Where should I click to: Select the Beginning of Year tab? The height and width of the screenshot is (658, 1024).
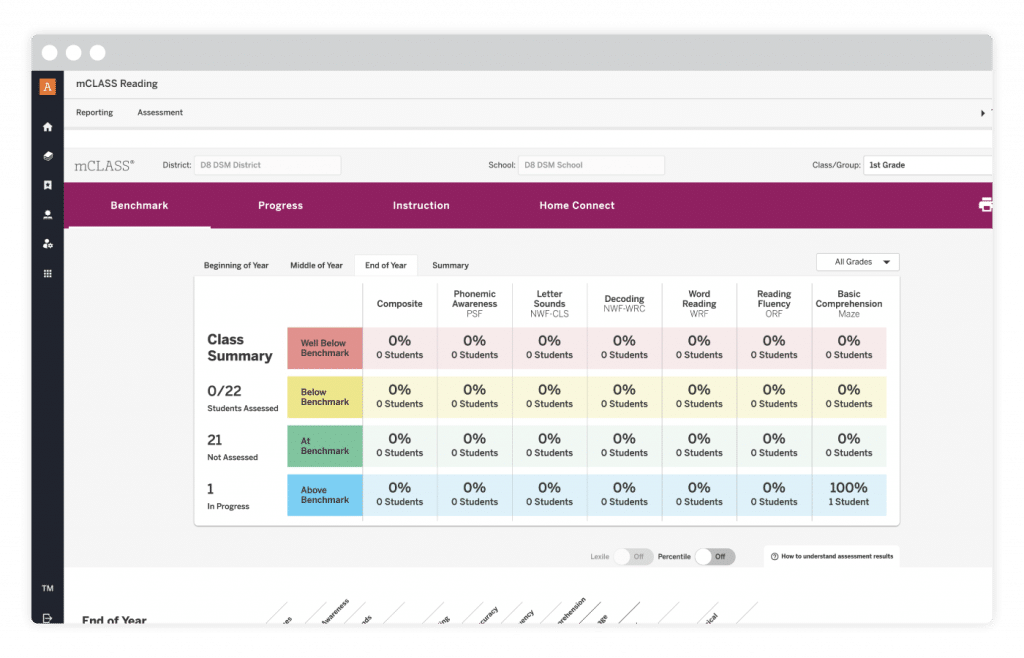[x=236, y=265]
